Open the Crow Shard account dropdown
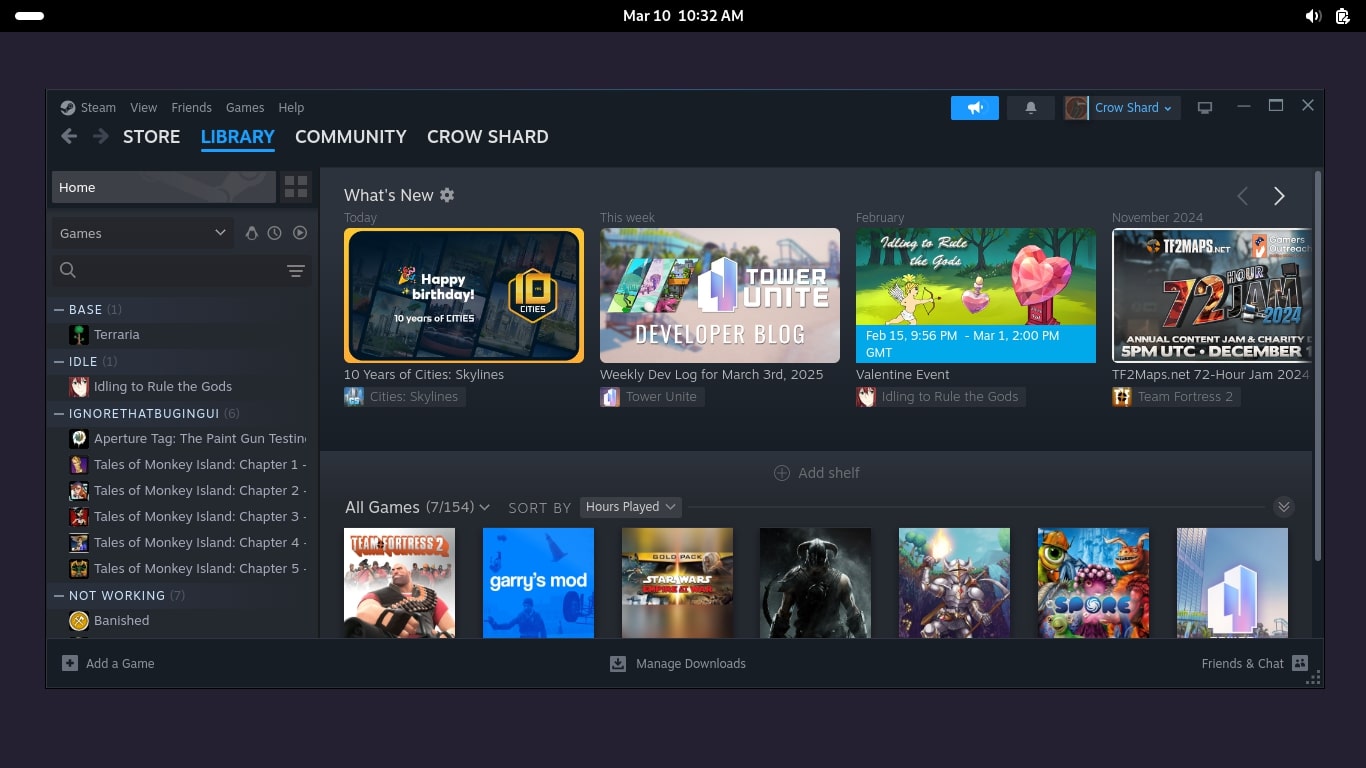The image size is (1366, 768). pyautogui.click(x=1134, y=108)
